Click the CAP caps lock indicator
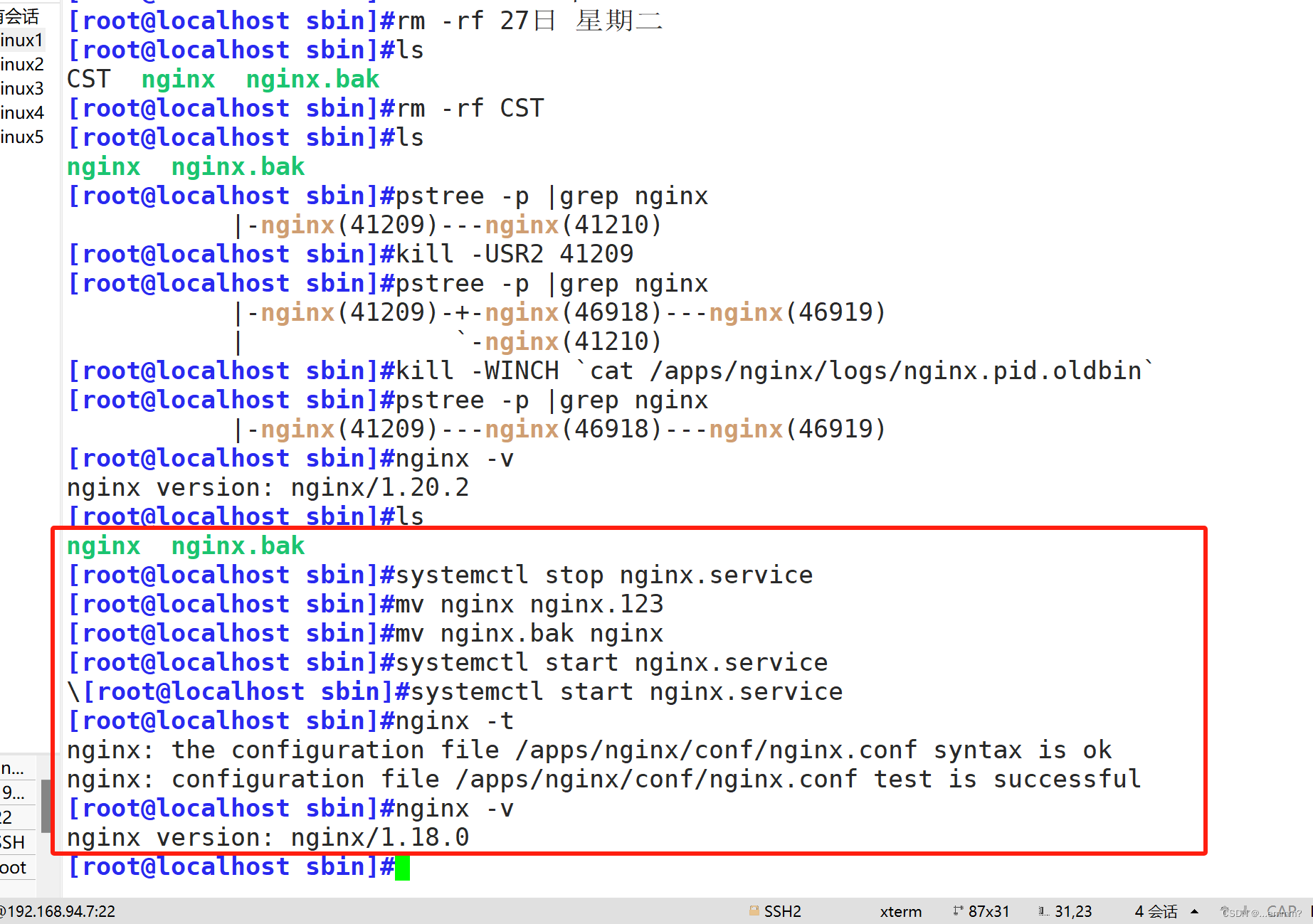1313x924 pixels. 1282,911
